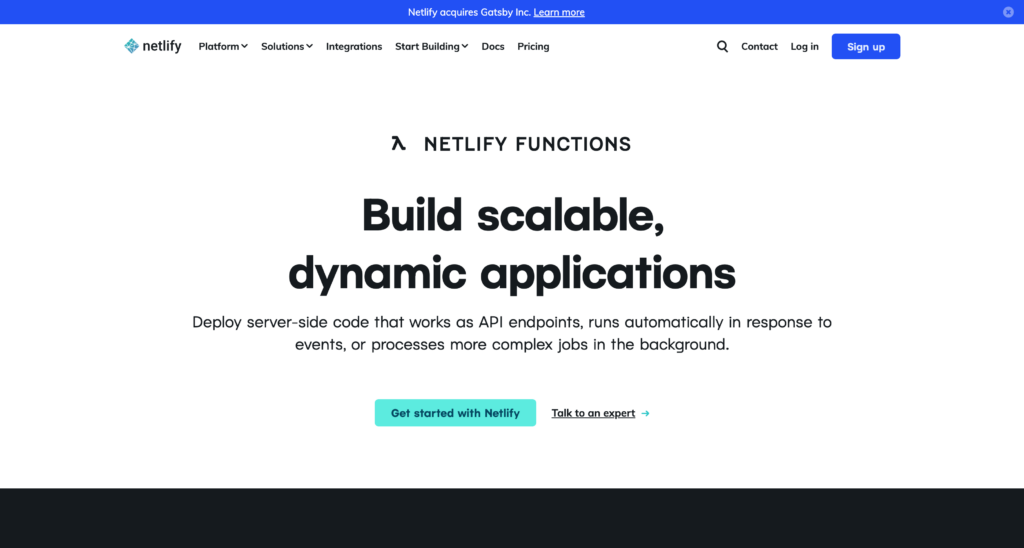
Task: Click the Netlify acquires Gatsby Inc. banner text
Action: click(468, 12)
